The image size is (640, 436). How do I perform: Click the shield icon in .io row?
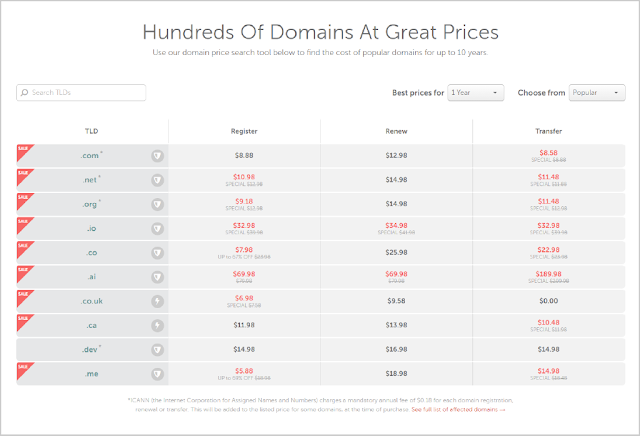click(x=158, y=229)
